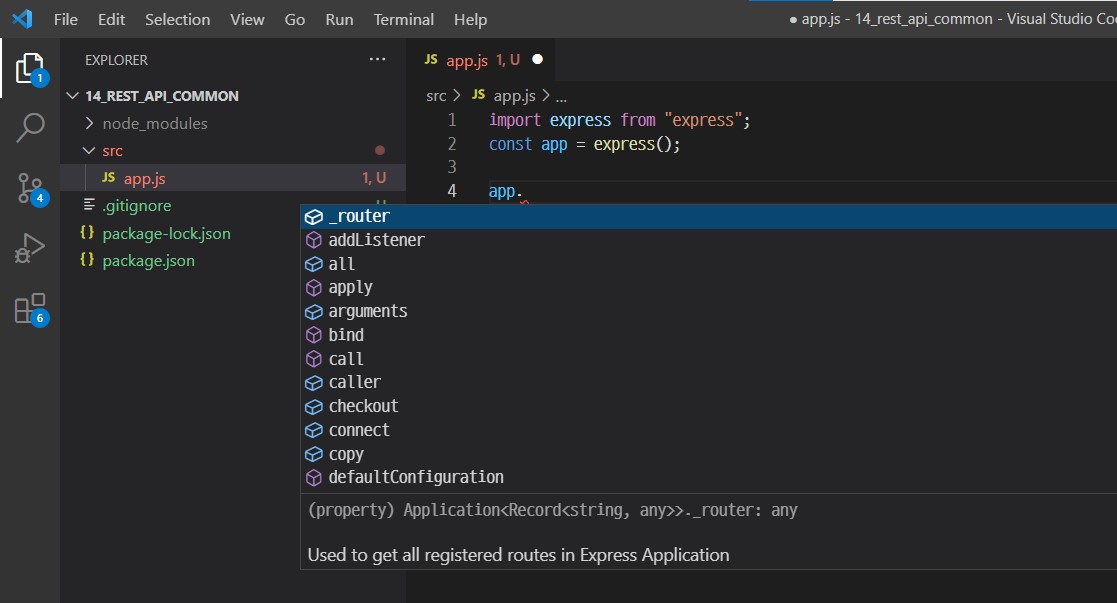
Task: Open Source Control view showing 4 changes
Action: 30,188
